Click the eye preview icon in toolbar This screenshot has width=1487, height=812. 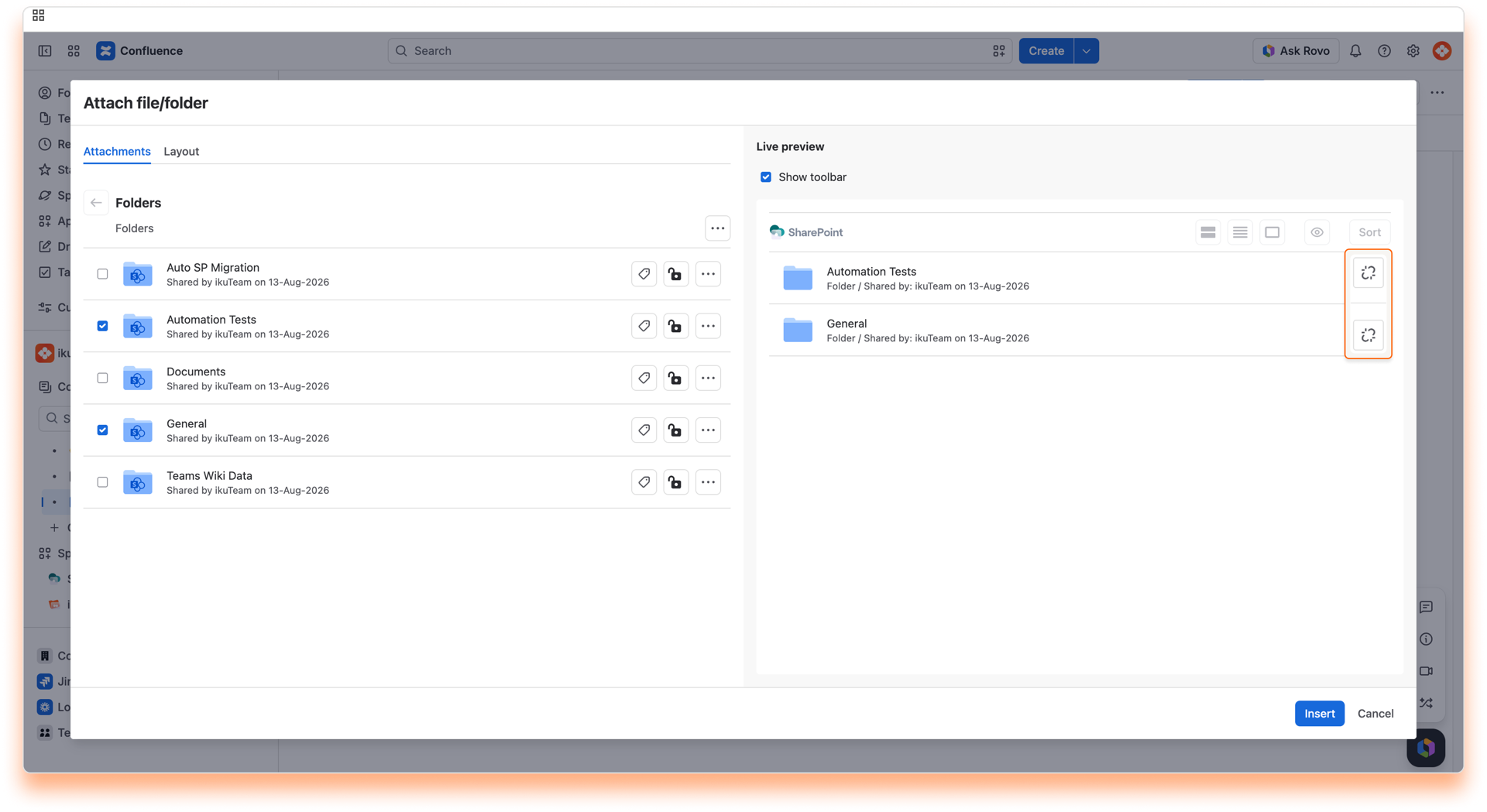click(x=1317, y=232)
